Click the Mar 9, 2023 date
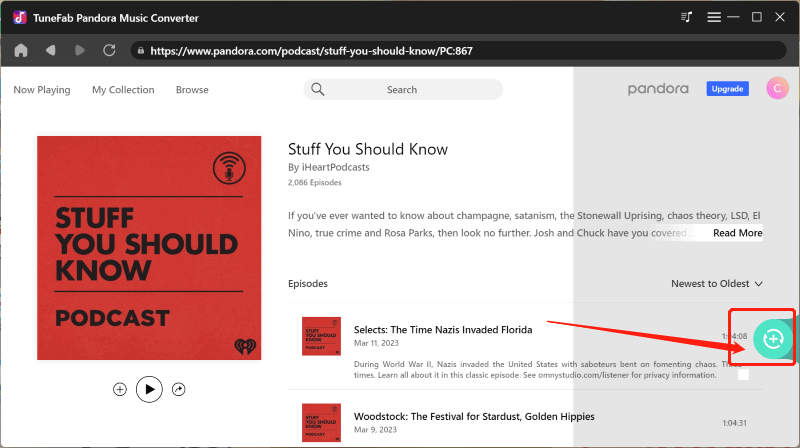This screenshot has width=800, height=448. (376, 430)
